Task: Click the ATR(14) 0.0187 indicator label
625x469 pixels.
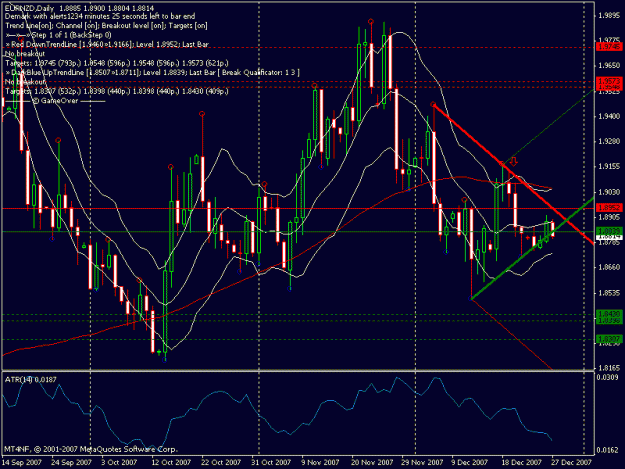Action: pyautogui.click(x=31, y=380)
